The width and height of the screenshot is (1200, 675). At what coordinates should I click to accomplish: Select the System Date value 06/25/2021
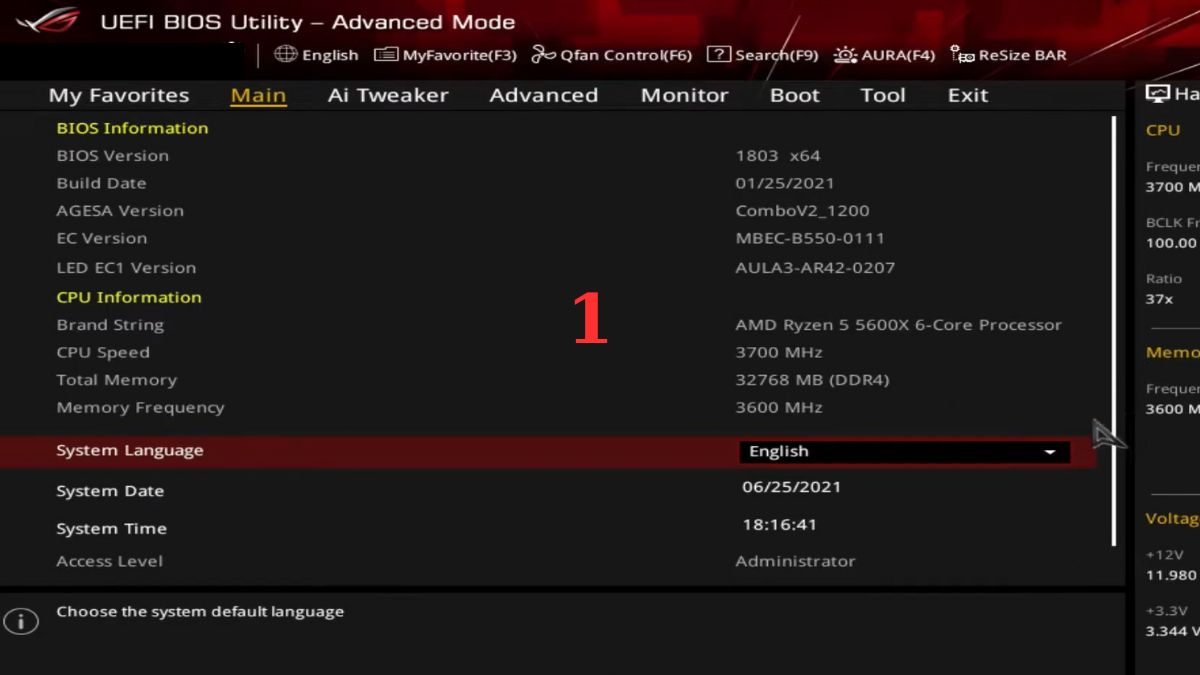(792, 488)
